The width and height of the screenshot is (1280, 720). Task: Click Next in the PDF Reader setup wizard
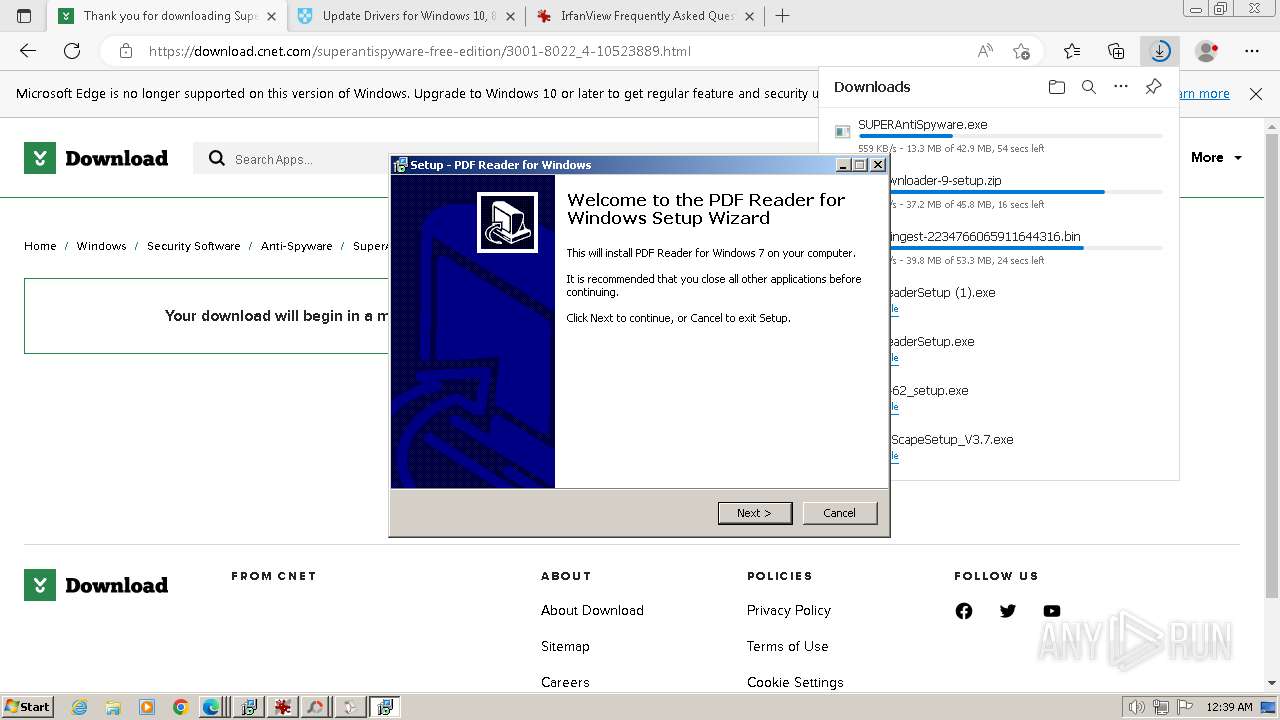pos(755,513)
